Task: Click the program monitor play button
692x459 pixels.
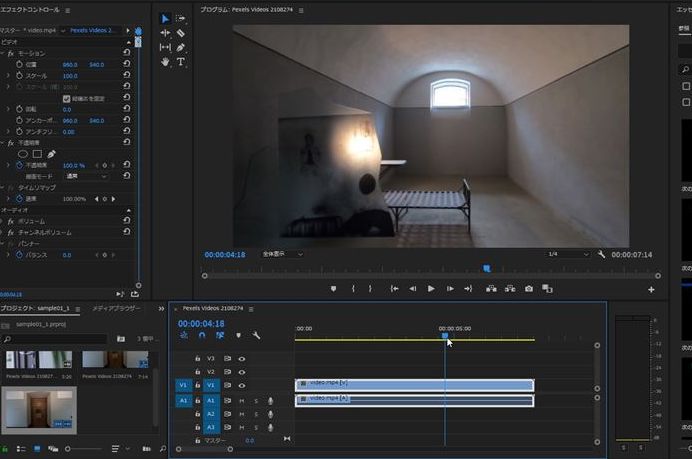Action: coord(431,289)
